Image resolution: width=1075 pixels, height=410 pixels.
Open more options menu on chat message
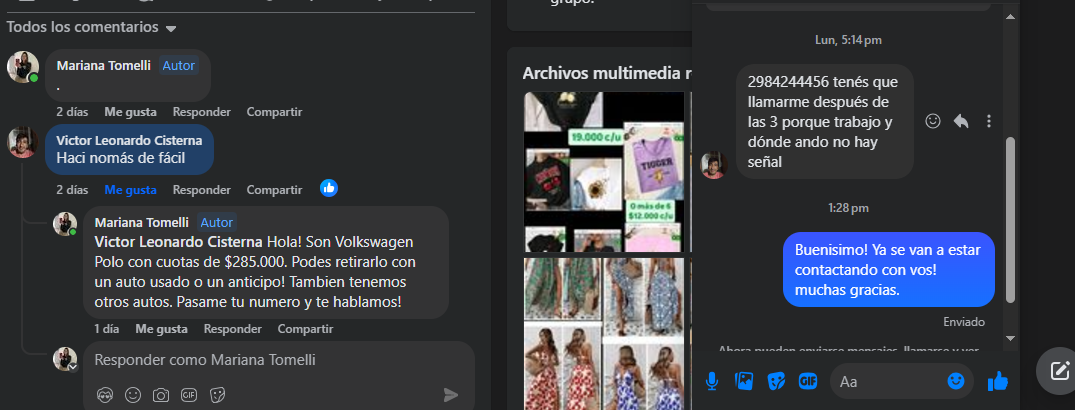point(989,121)
